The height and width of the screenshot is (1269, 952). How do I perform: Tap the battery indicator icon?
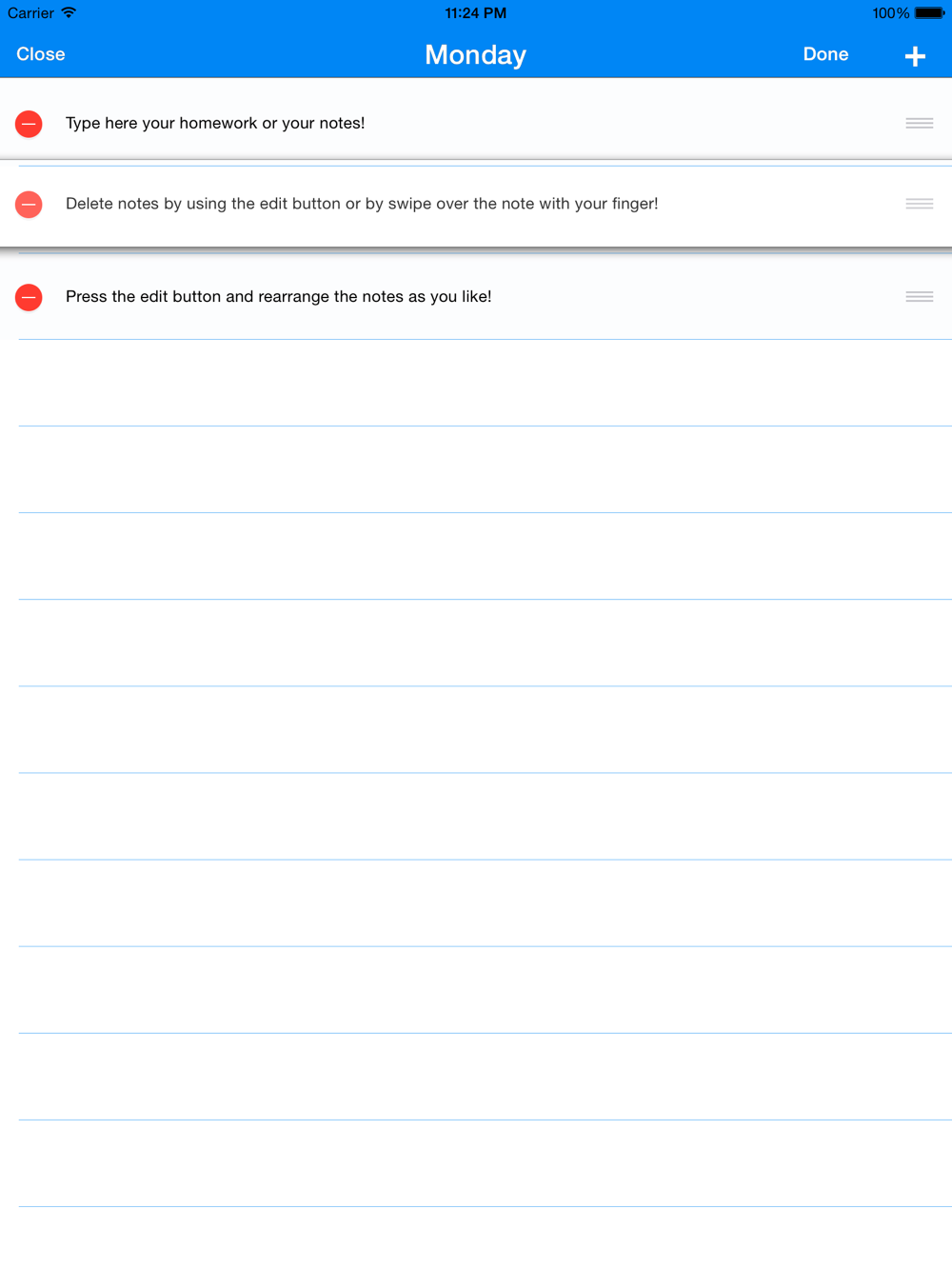pos(930,13)
